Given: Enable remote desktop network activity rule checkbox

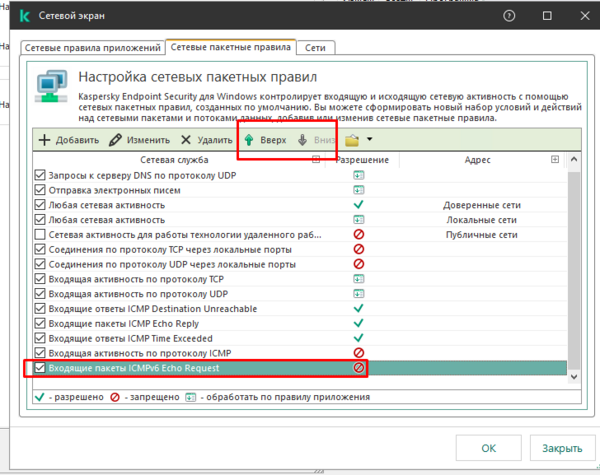Looking at the screenshot, I should tap(40, 234).
